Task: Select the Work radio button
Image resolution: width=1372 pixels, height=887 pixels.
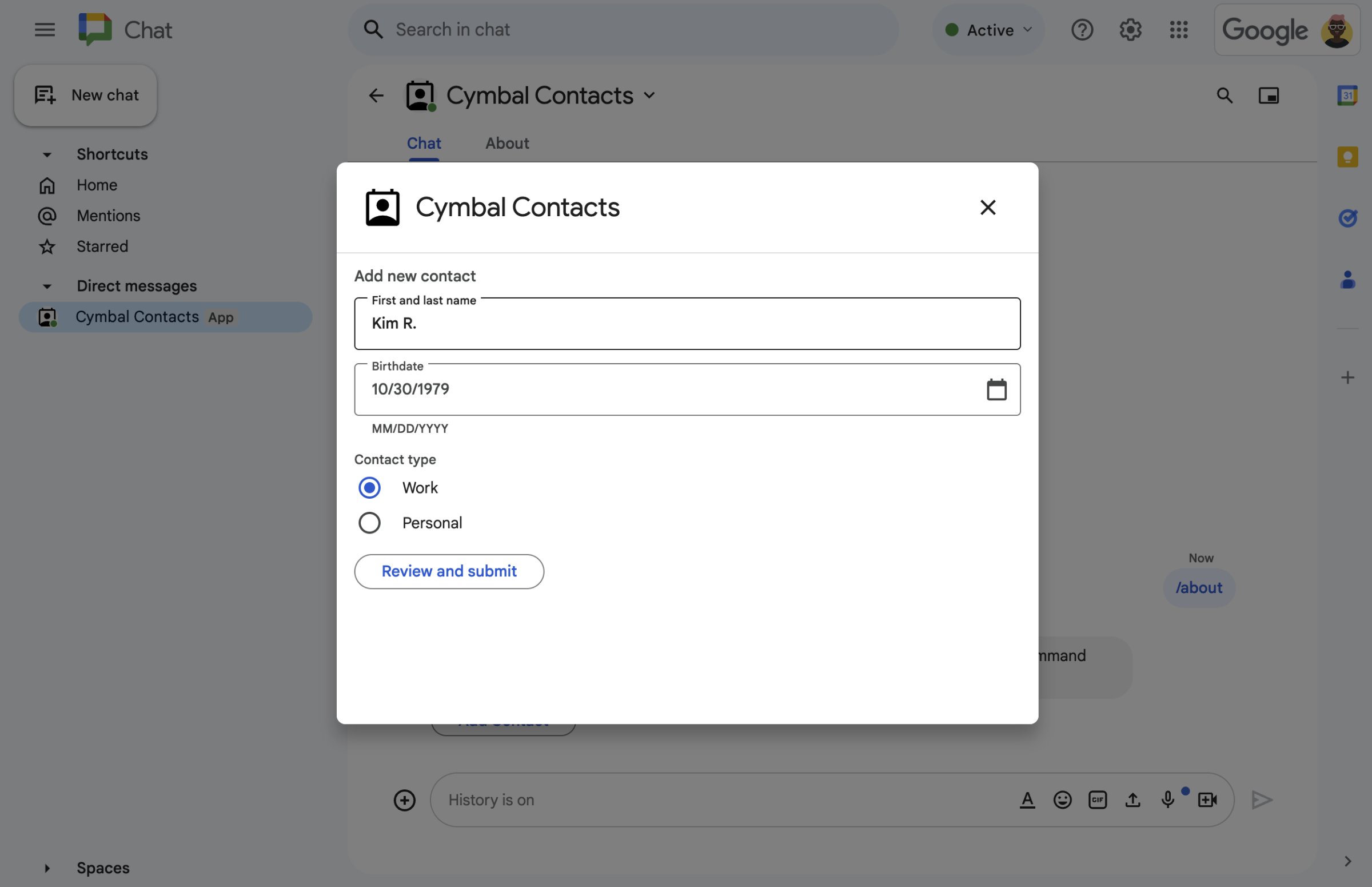Action: coord(369,488)
